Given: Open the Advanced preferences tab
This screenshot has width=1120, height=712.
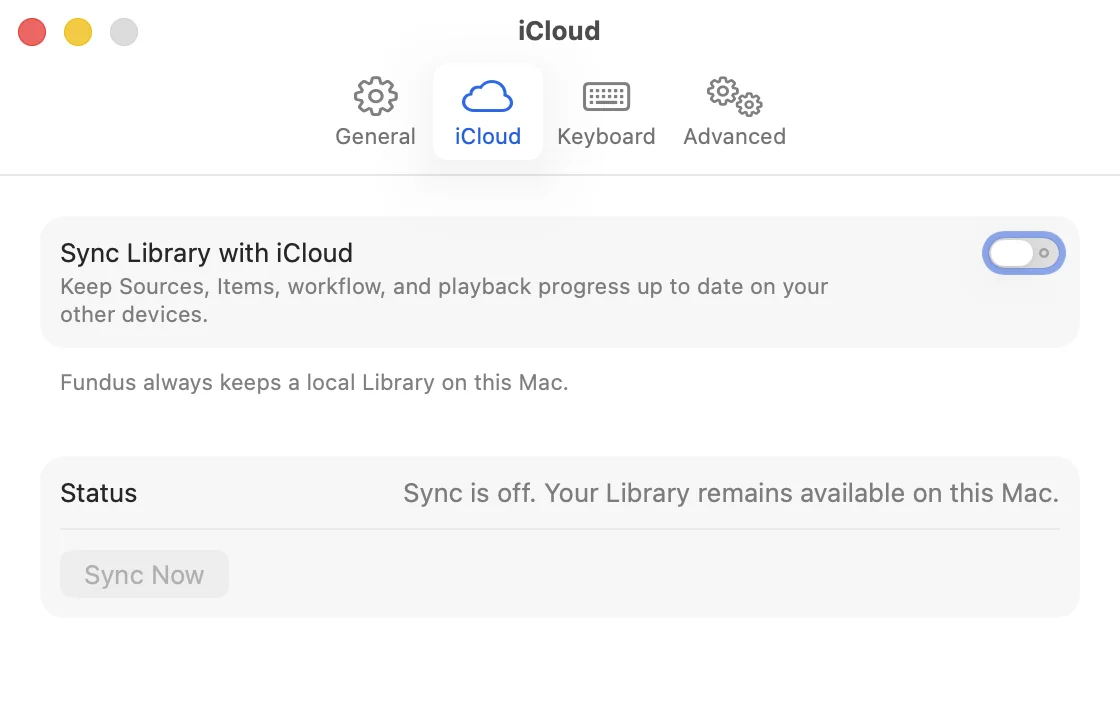Looking at the screenshot, I should (734, 112).
